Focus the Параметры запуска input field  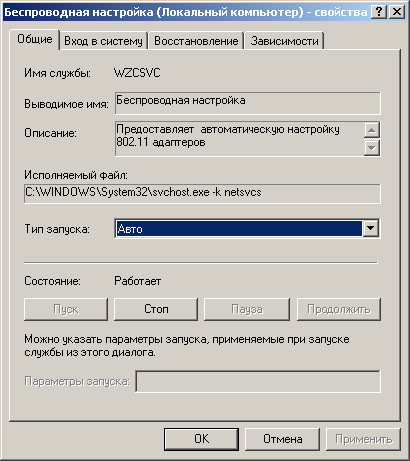coord(258,381)
